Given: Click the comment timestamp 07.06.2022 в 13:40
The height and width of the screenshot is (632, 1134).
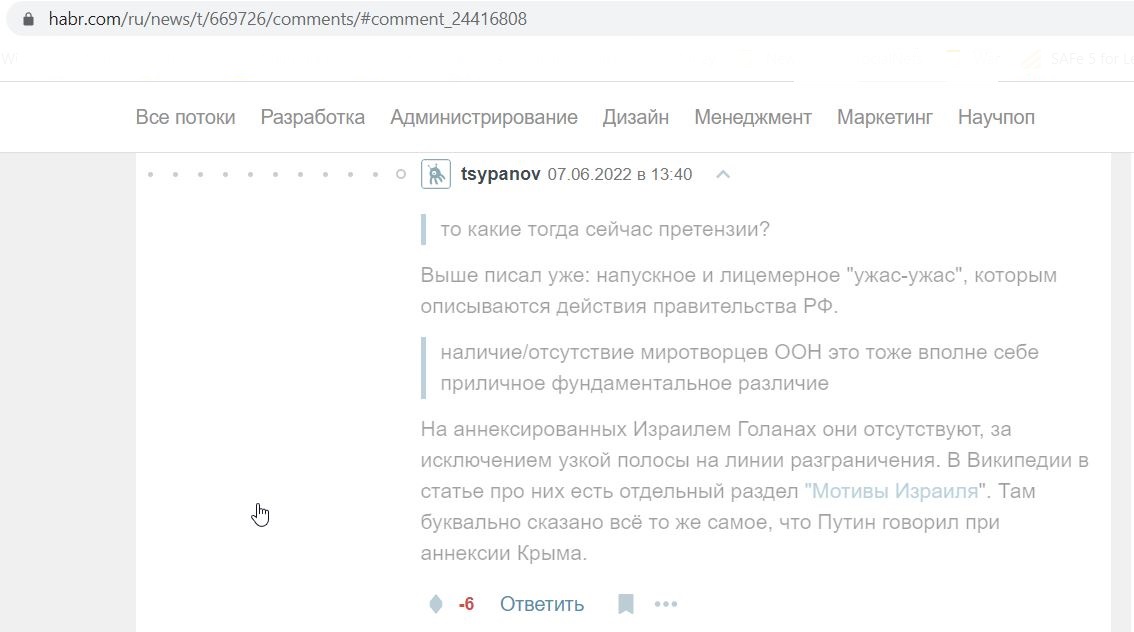Looking at the screenshot, I should (620, 174).
